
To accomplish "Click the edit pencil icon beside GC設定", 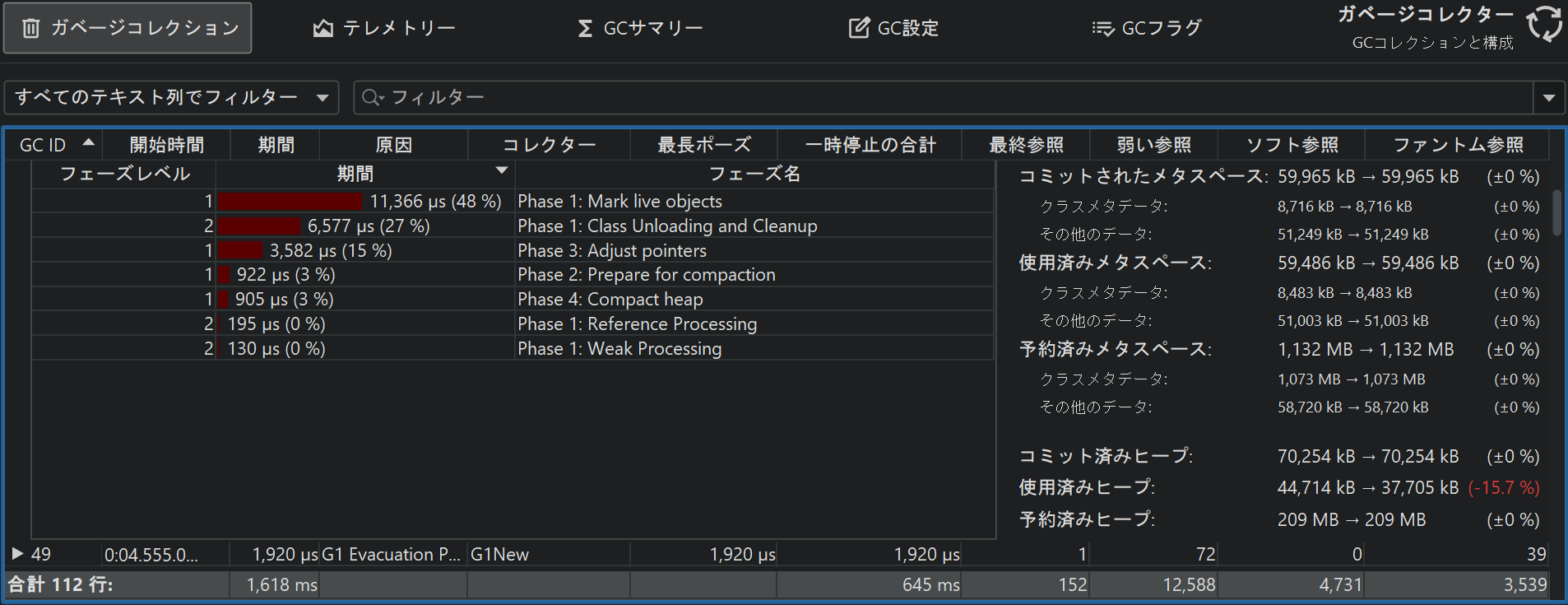I will (x=859, y=29).
